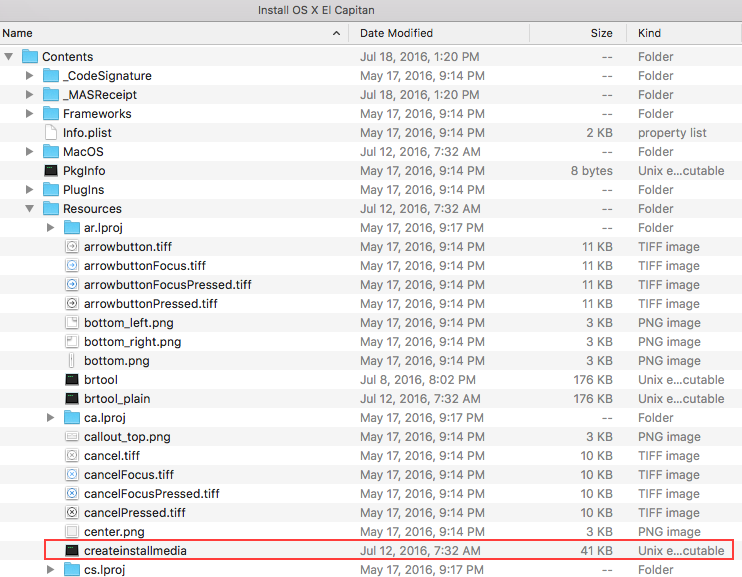742x577 pixels.
Task: Expand the cs.lproj folder triangle
Action: coord(50,569)
